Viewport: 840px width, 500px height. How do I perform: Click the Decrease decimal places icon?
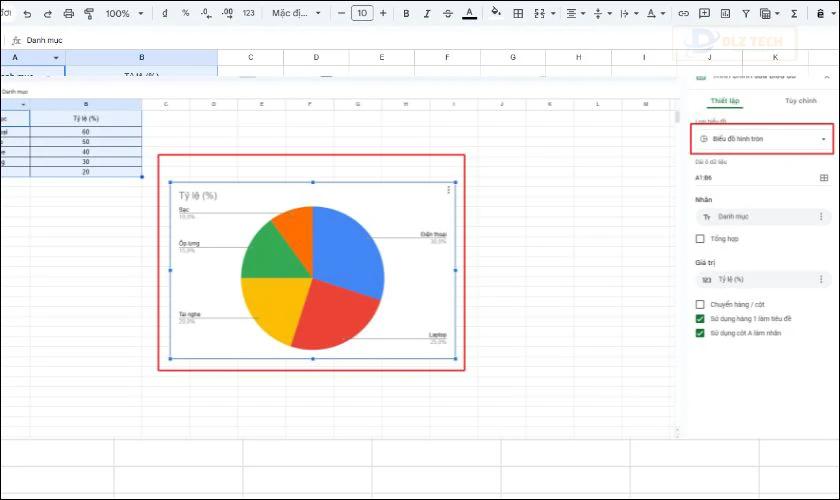coord(206,13)
